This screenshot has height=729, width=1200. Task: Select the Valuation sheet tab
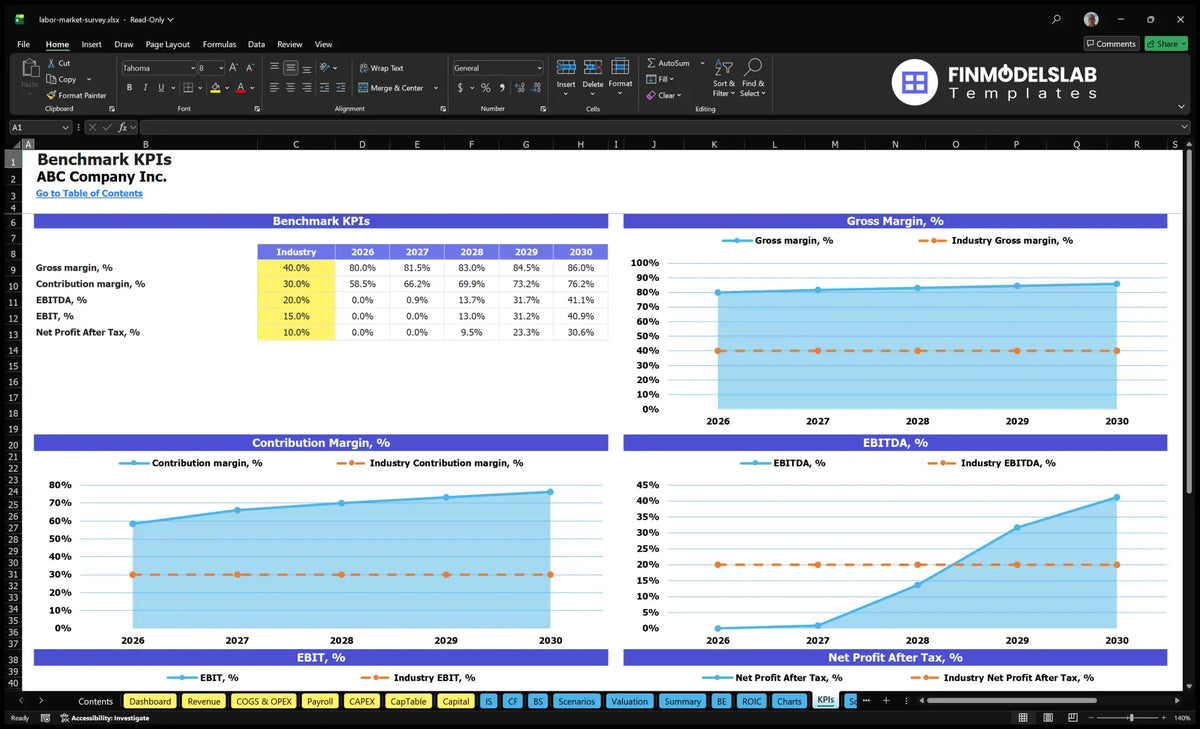coord(629,701)
